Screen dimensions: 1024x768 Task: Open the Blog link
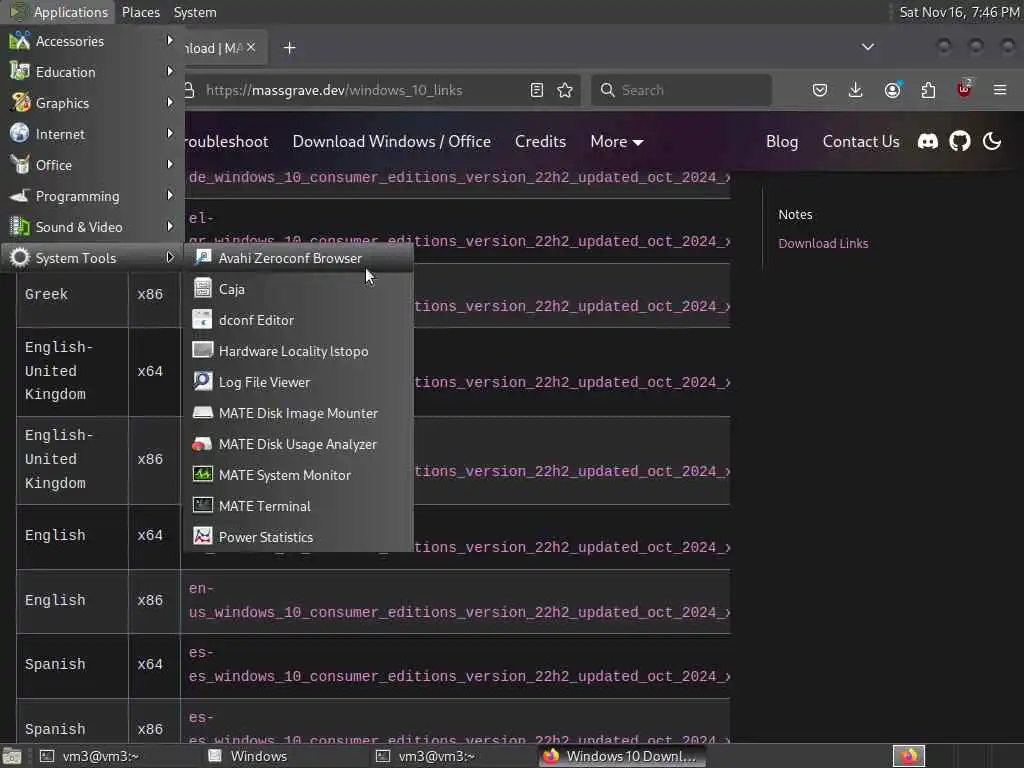[782, 142]
